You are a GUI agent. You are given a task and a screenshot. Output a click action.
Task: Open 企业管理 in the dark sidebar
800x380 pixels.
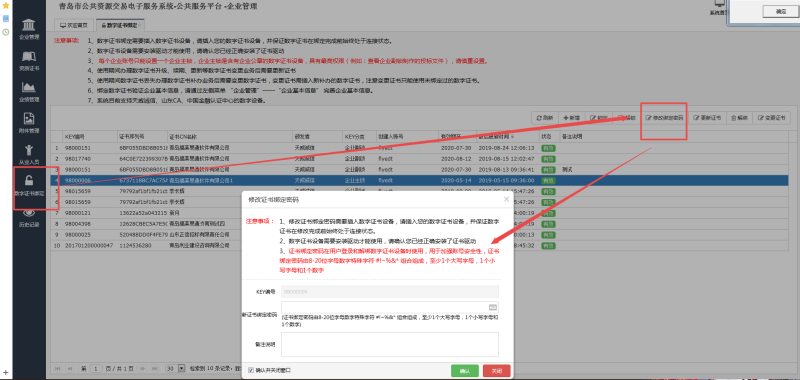[x=29, y=29]
